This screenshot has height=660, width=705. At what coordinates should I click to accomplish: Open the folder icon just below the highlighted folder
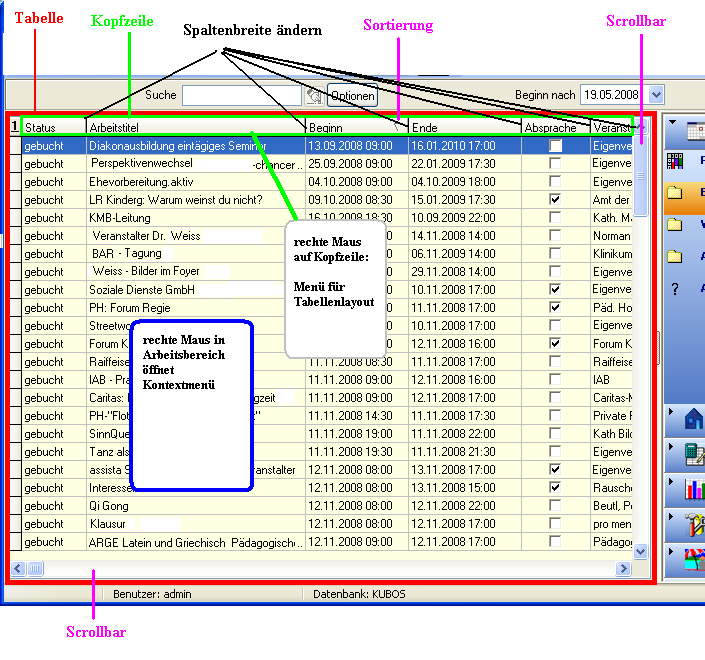(674, 224)
